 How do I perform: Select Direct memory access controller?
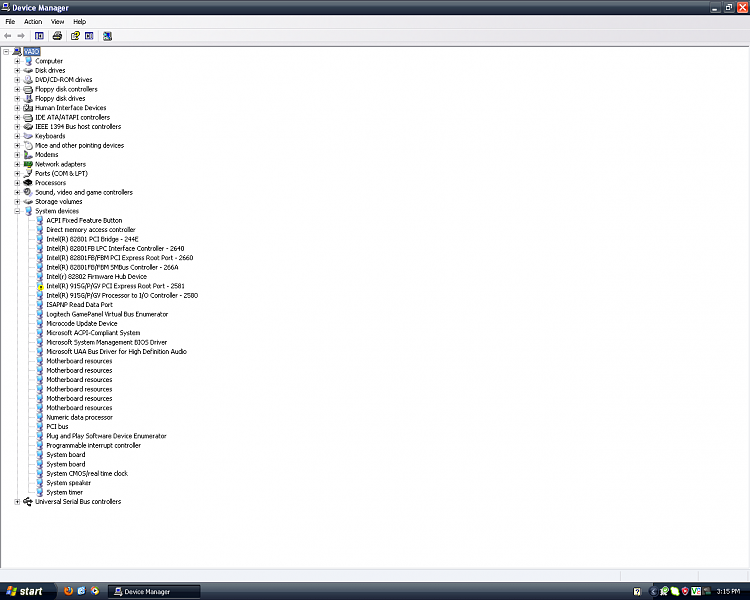point(91,230)
